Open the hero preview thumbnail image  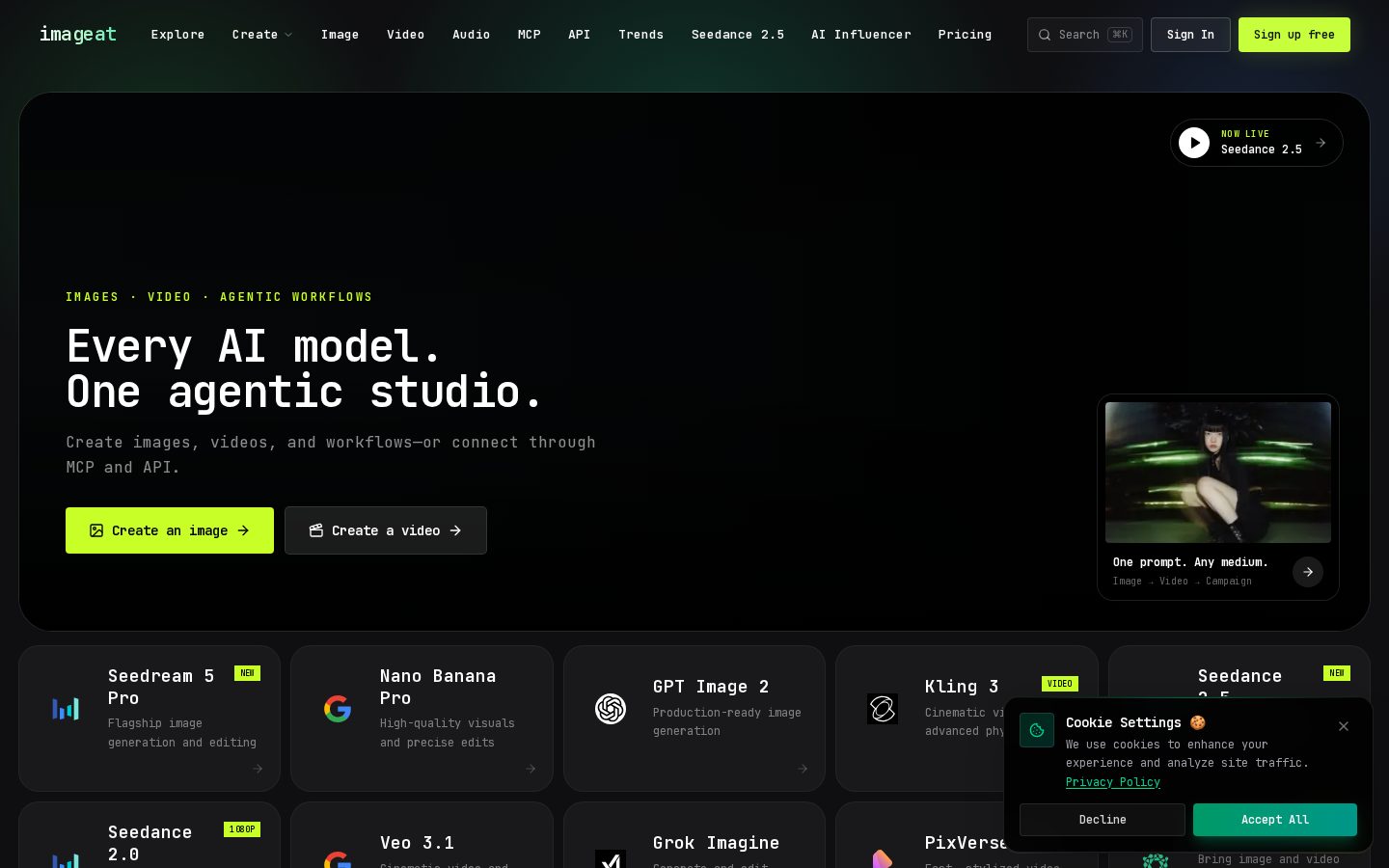(1218, 473)
